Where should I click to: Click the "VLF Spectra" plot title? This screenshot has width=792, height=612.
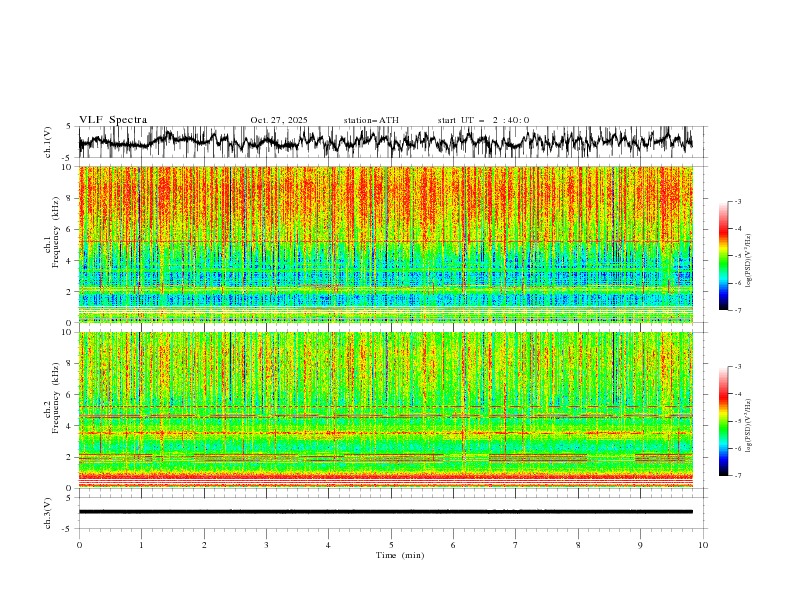pos(113,120)
